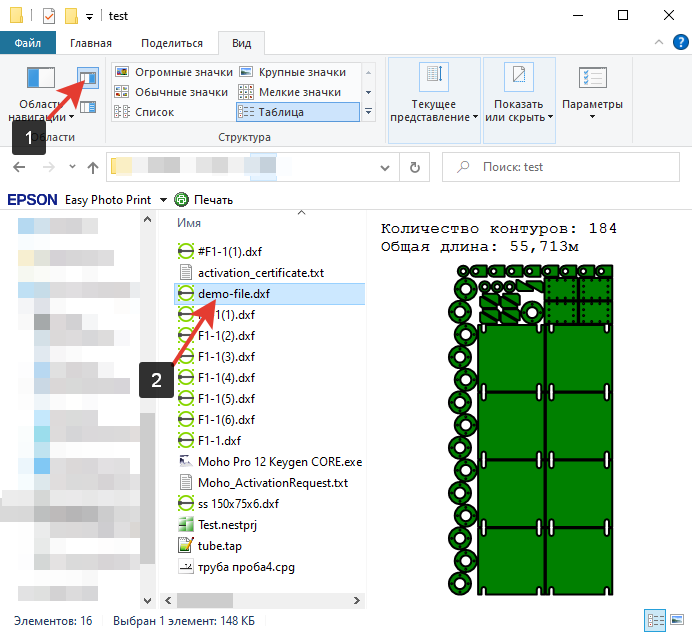Click Moho_ActivationRequest.txt file icon
Screen dimensions: 692x633
coord(186,482)
